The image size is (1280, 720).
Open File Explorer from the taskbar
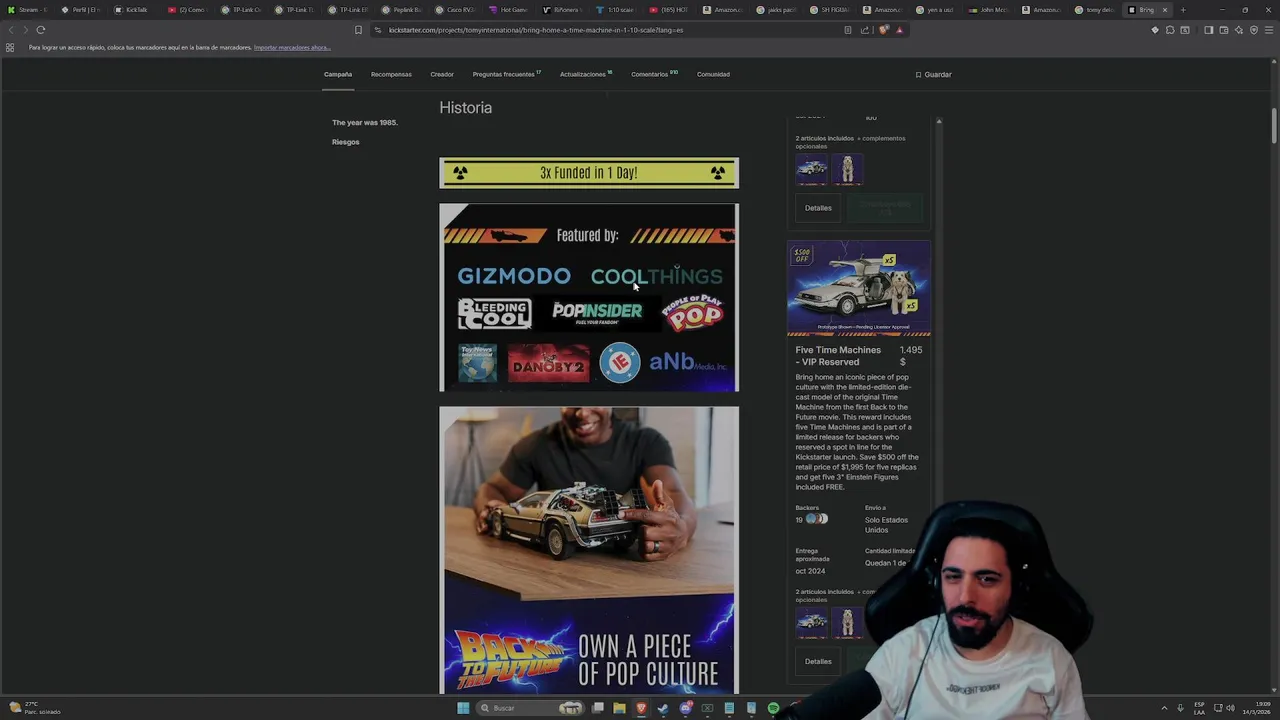(x=619, y=708)
